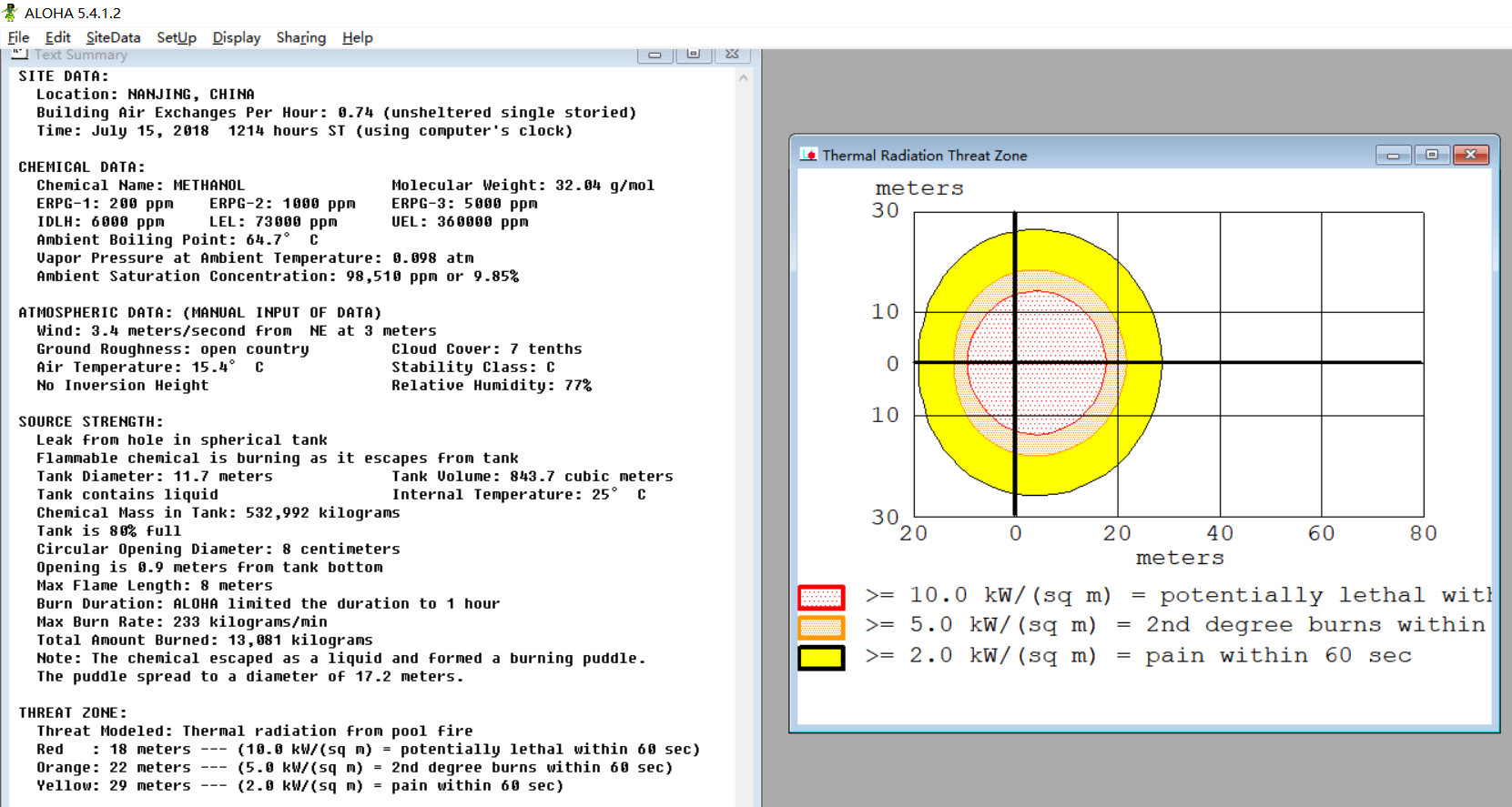Screen dimensions: 1512x807
Task: Open the Sharing menu
Action: click(300, 37)
